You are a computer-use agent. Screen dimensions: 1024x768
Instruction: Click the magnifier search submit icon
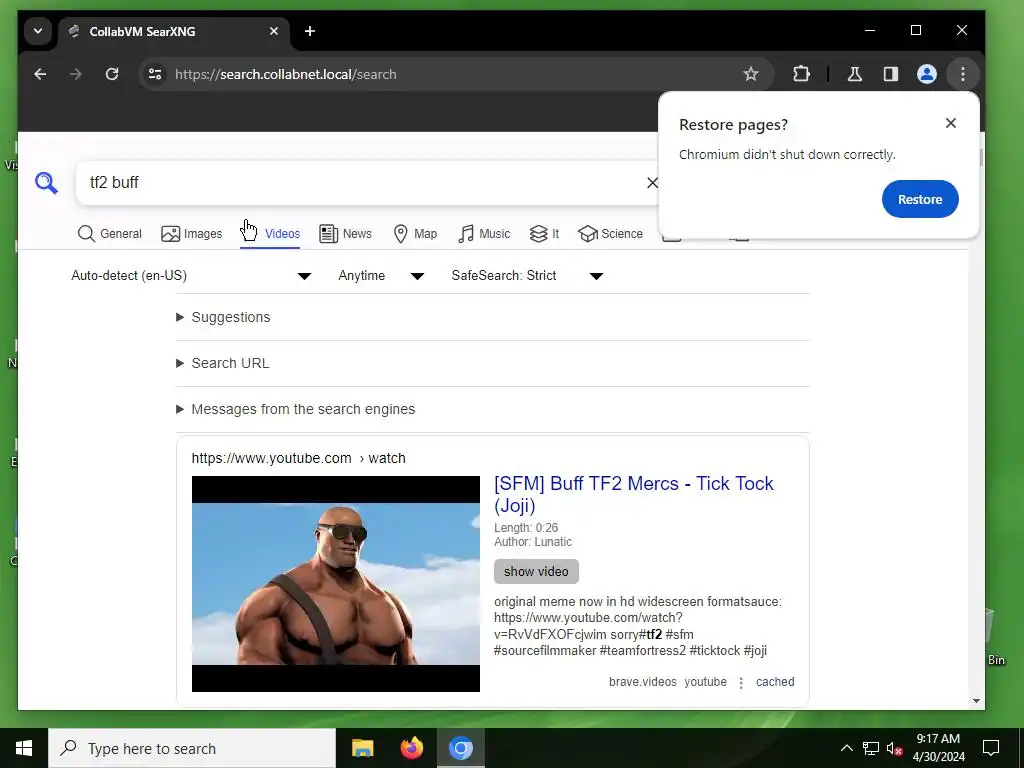[46, 183]
